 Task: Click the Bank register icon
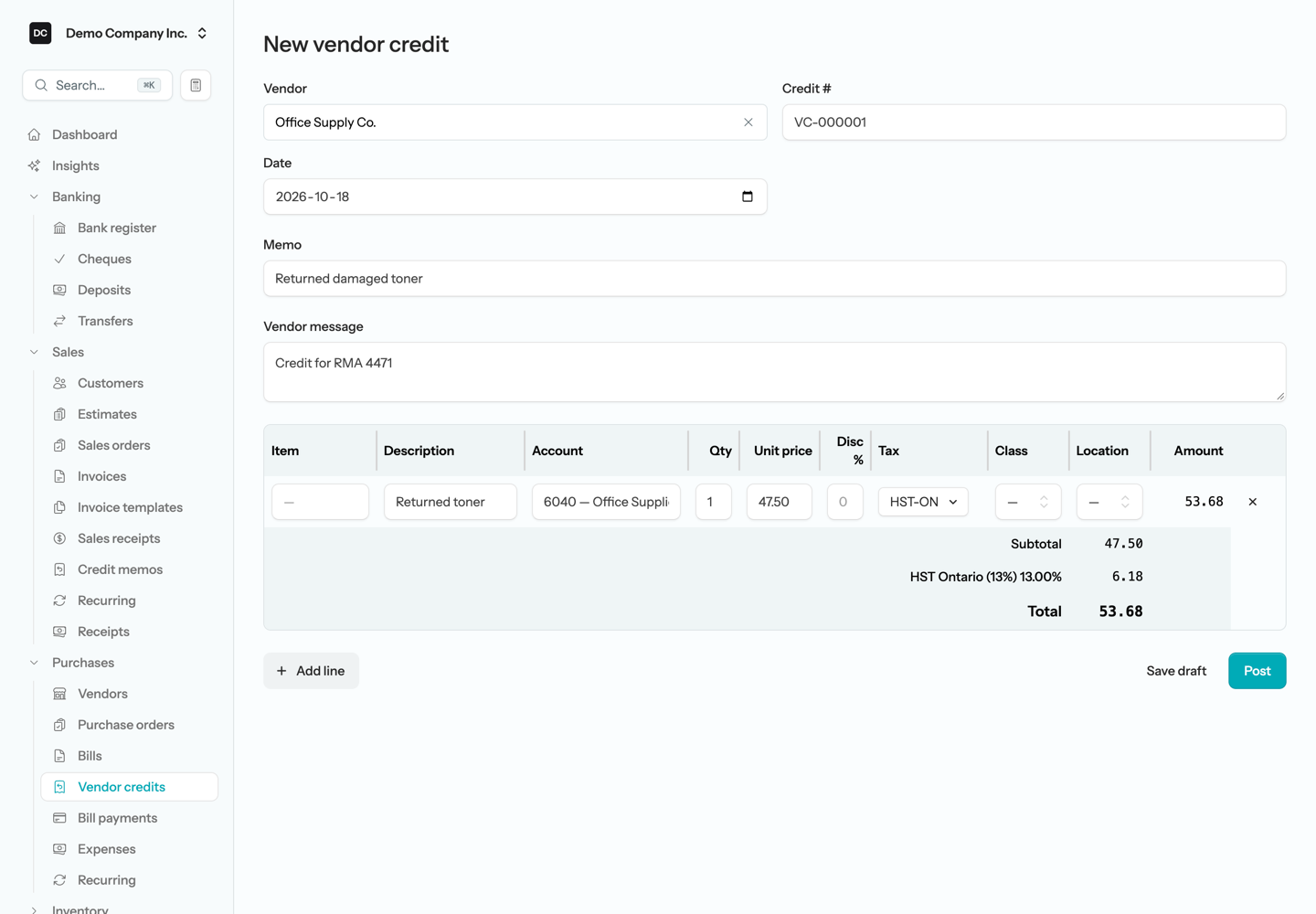point(59,228)
